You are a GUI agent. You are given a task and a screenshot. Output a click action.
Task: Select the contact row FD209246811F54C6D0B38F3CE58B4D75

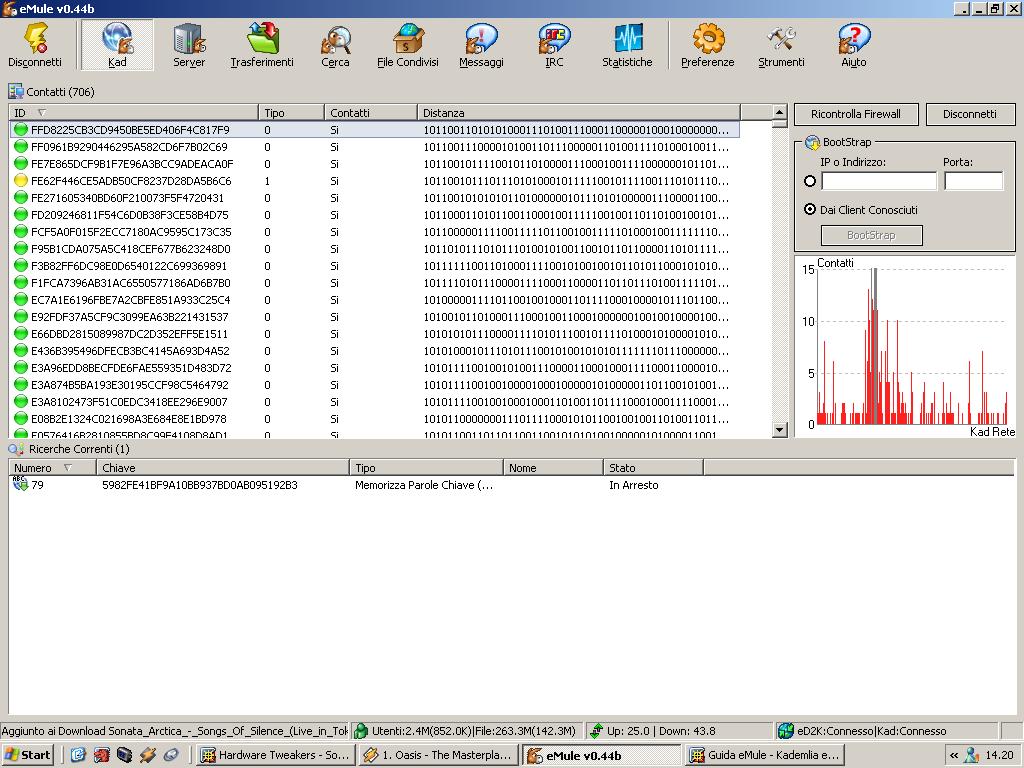(374, 215)
